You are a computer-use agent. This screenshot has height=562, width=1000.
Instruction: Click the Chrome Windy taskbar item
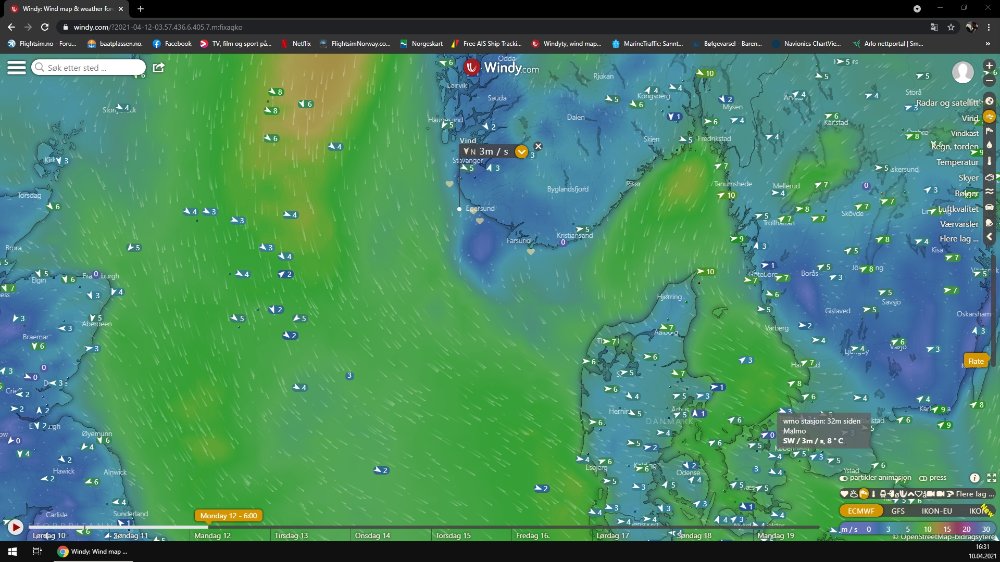click(x=93, y=552)
